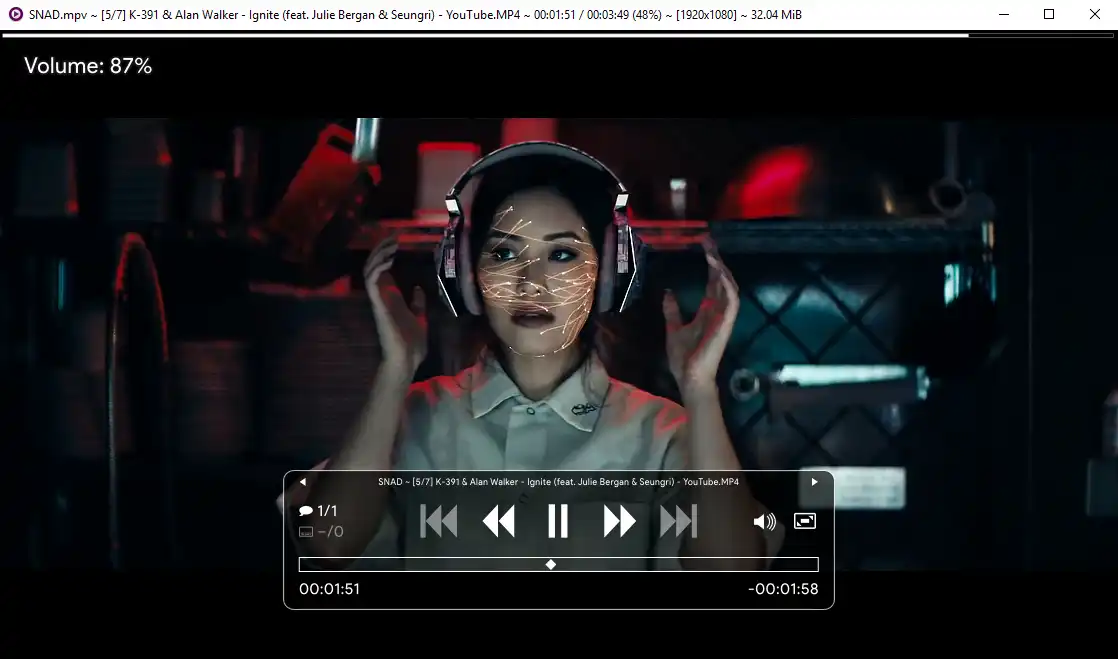
Task: Click the seek bar diamond handle
Action: point(550,565)
